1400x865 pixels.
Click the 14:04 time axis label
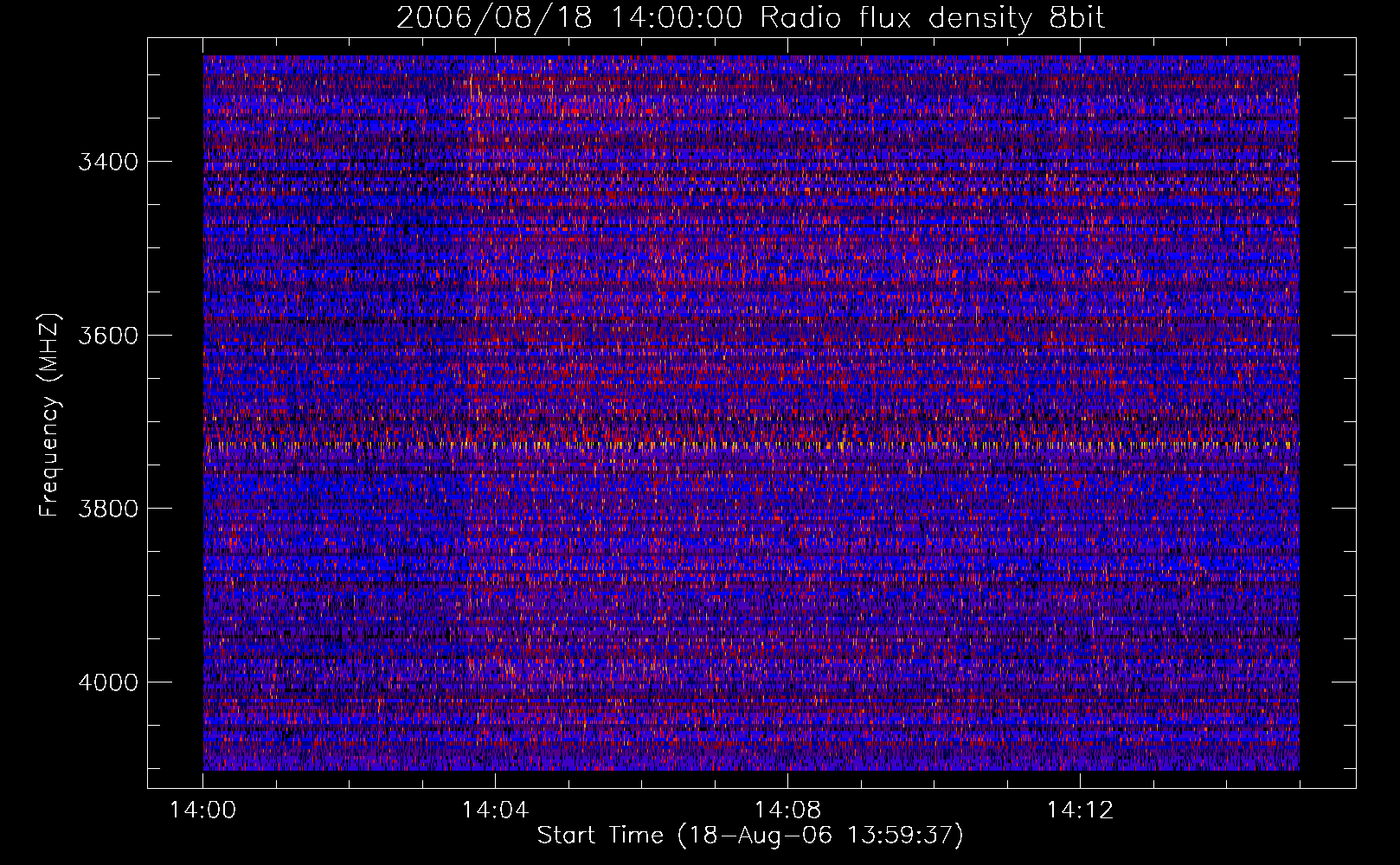(x=495, y=811)
